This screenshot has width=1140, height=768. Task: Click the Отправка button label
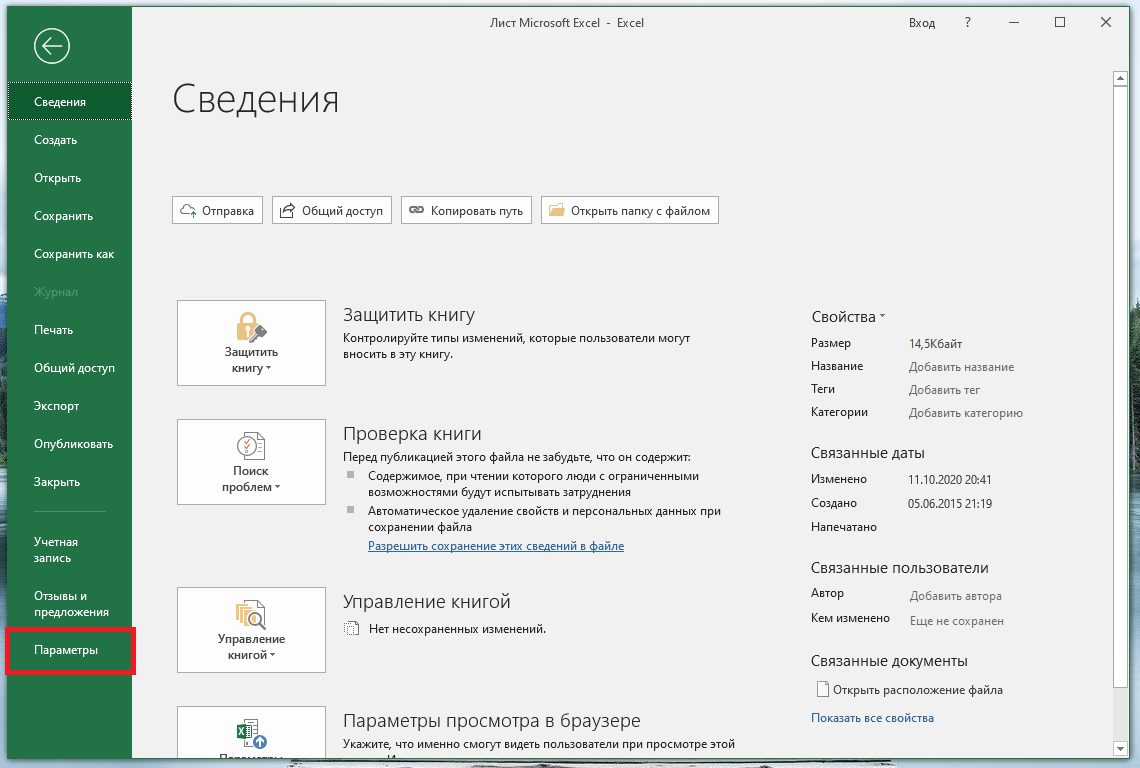[x=228, y=211]
